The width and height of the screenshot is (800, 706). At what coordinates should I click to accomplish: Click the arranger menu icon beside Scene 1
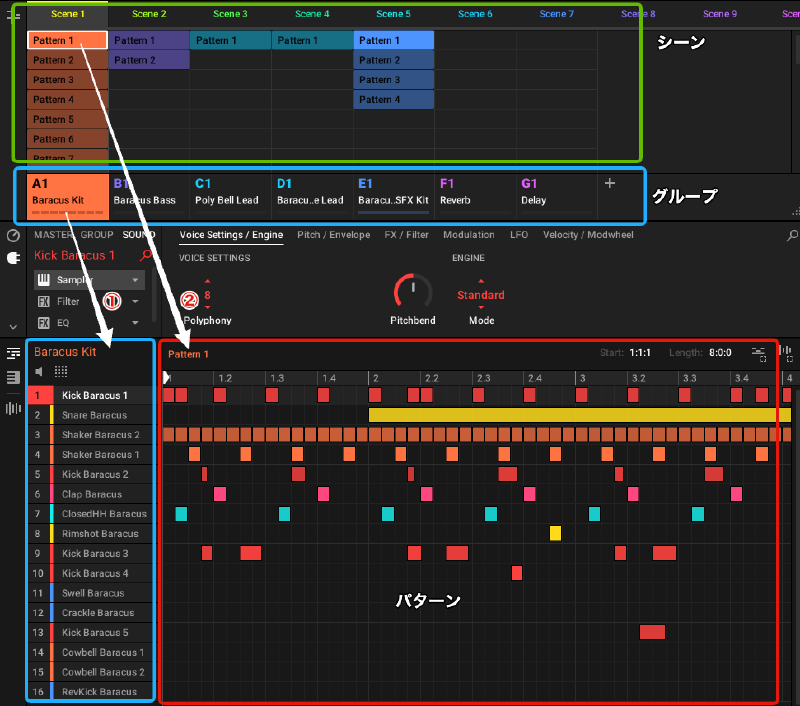coord(13,15)
